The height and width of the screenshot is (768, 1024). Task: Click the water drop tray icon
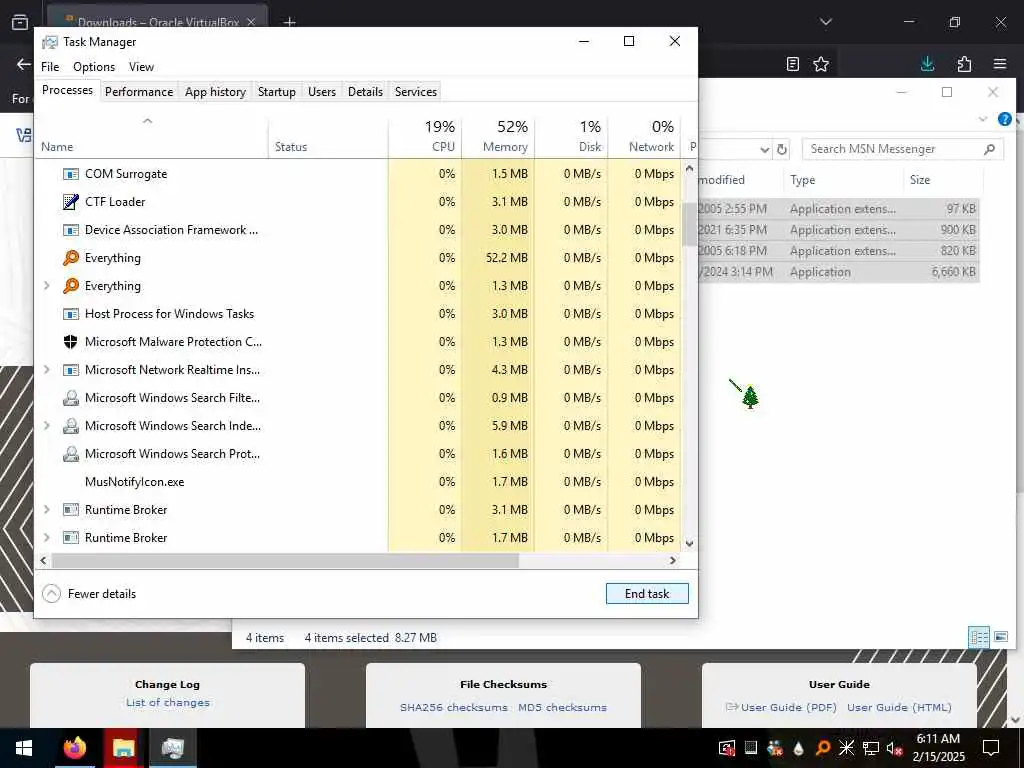pyautogui.click(x=799, y=748)
